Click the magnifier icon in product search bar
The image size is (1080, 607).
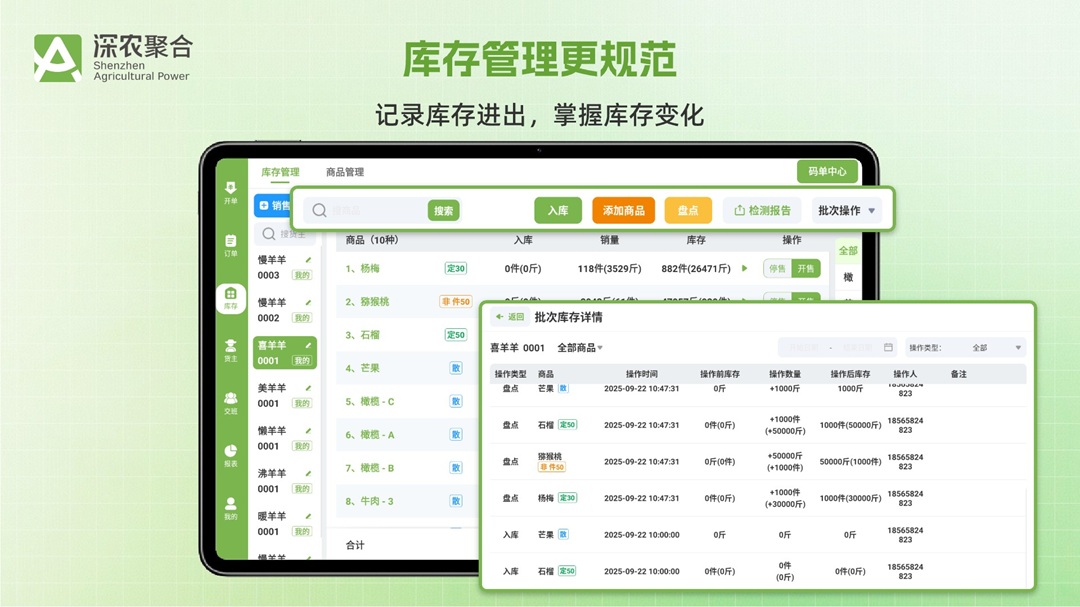click(x=321, y=209)
